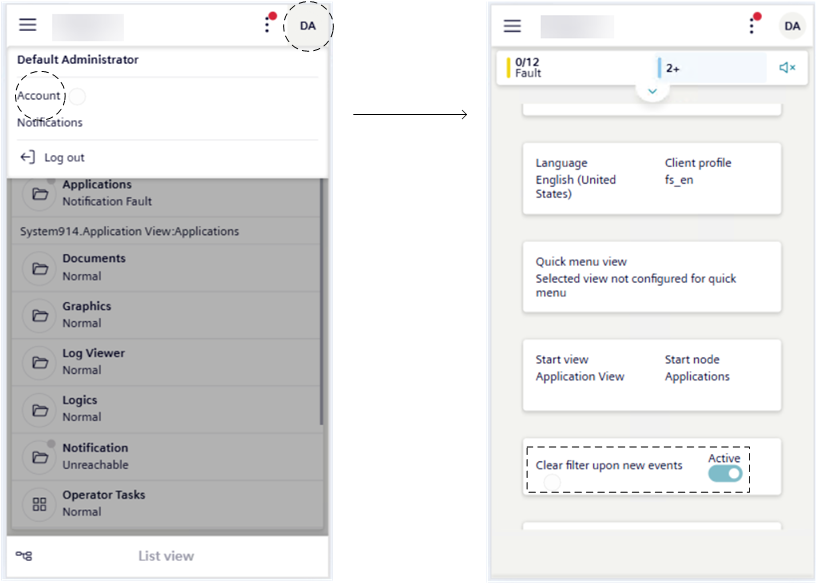Viewport: 817px width, 584px height.
Task: Click the DA avatar in left panel
Action: click(x=308, y=26)
